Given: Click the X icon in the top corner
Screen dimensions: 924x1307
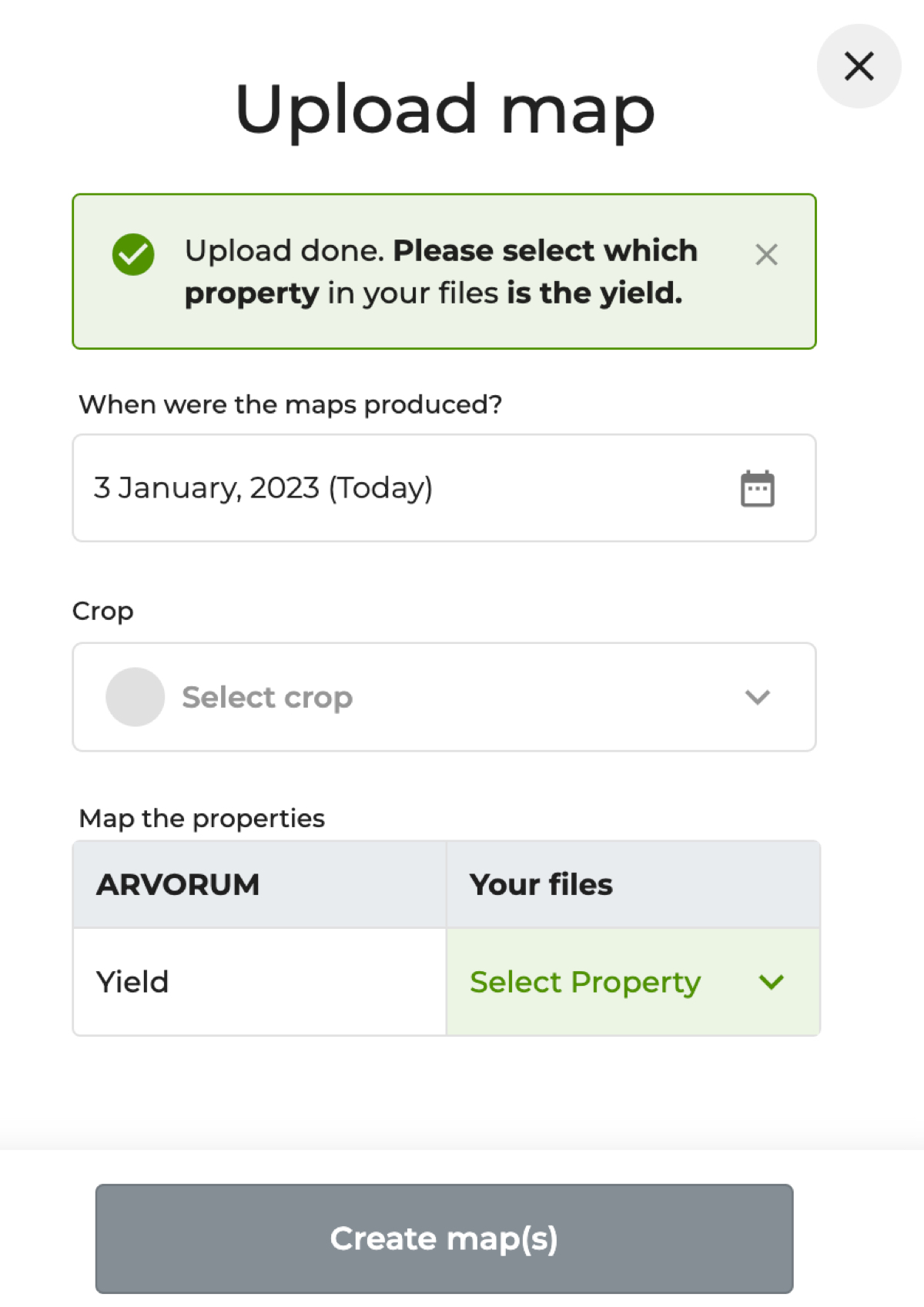Looking at the screenshot, I should [858, 66].
